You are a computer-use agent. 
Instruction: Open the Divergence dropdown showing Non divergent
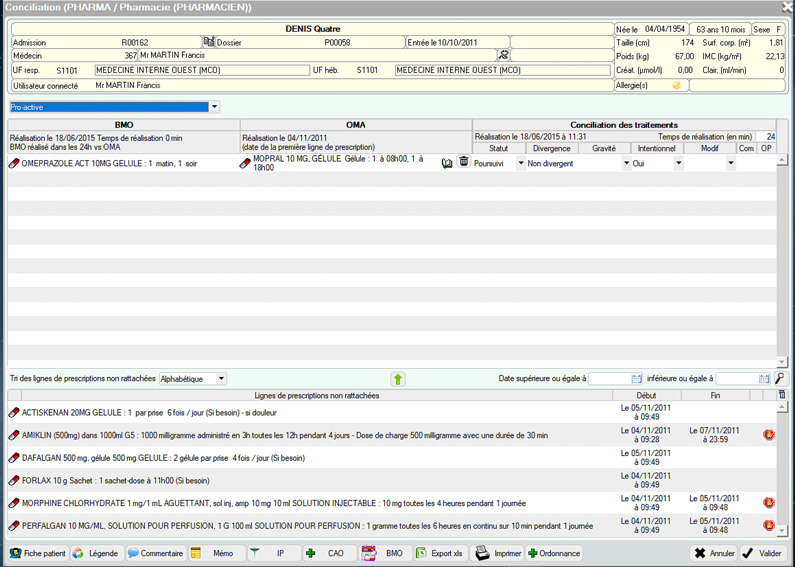(626, 163)
